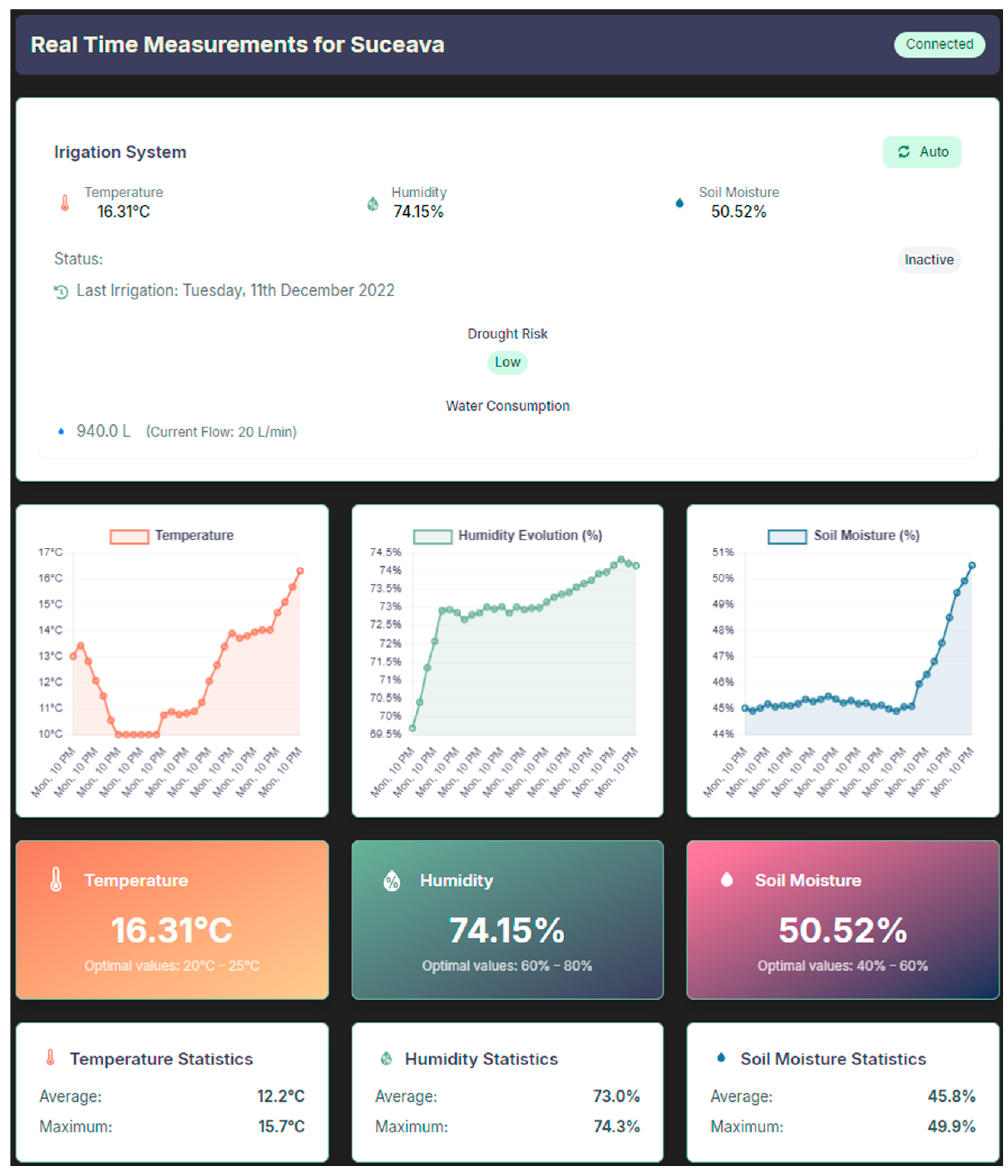Toggle the Humidity Evolution (%) legend
This screenshot has height=1176, width=1008.
(x=508, y=536)
